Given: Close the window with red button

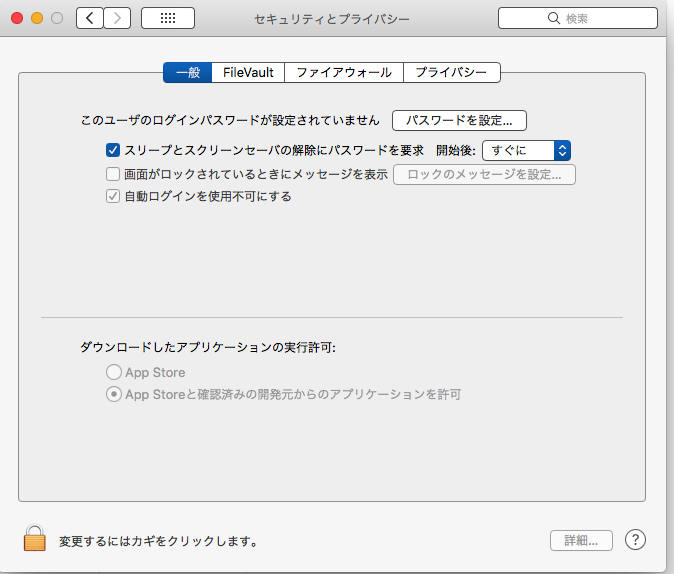Looking at the screenshot, I should point(17,18).
